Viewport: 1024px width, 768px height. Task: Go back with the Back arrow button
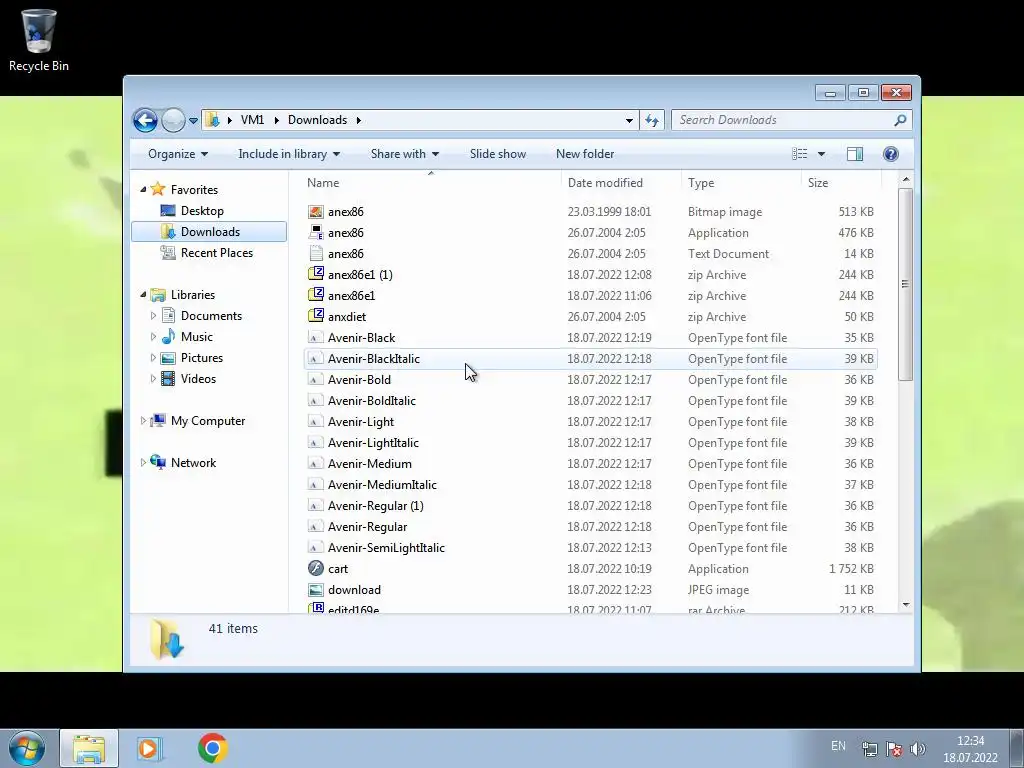tap(145, 120)
